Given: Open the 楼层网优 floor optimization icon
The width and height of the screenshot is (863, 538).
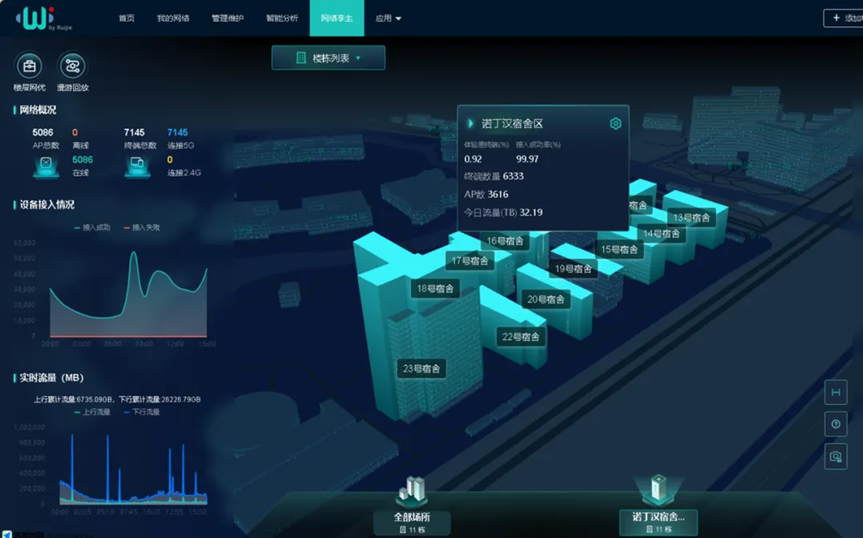Looking at the screenshot, I should (x=29, y=67).
